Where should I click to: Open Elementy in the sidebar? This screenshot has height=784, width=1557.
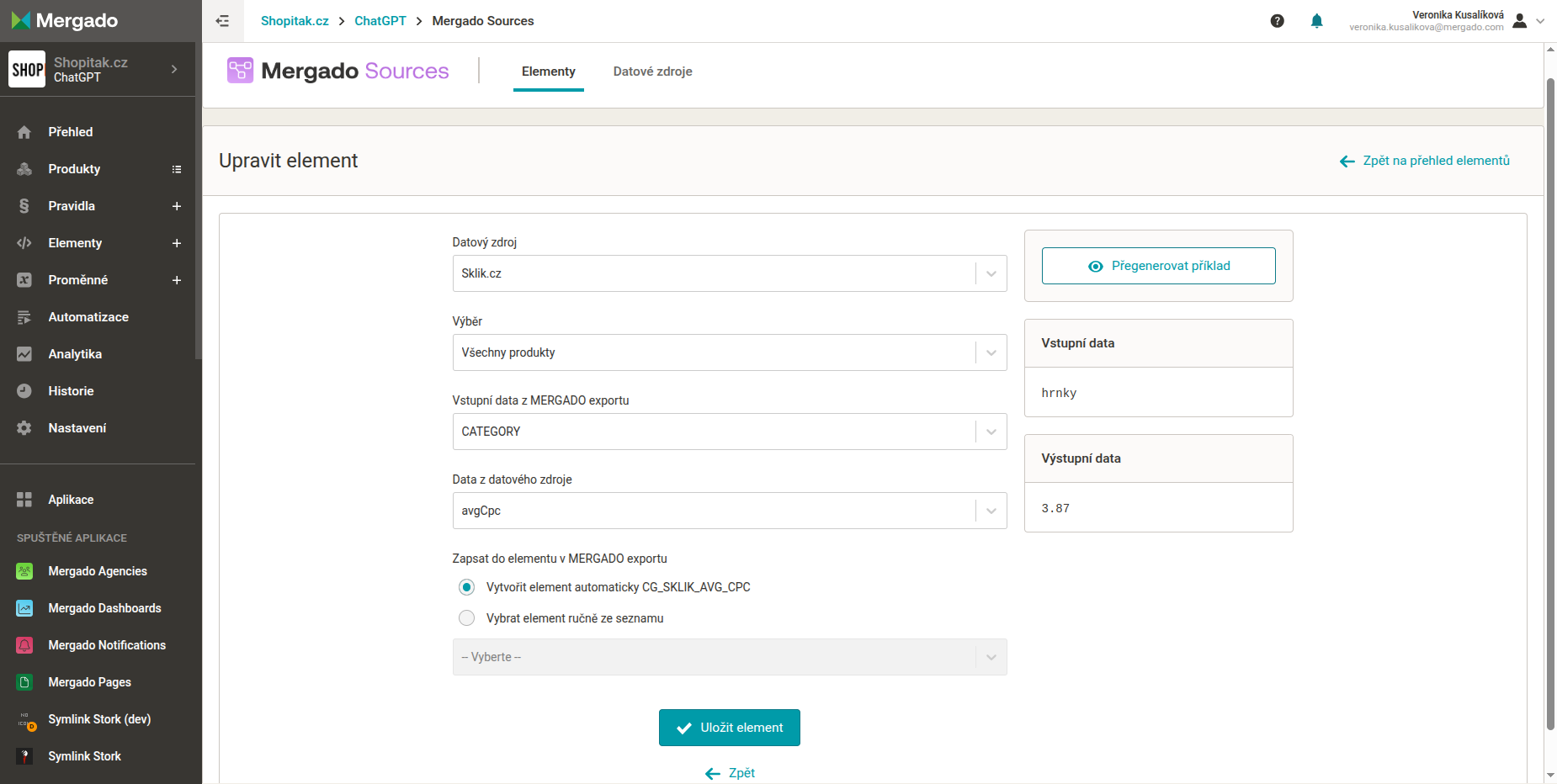pos(75,243)
